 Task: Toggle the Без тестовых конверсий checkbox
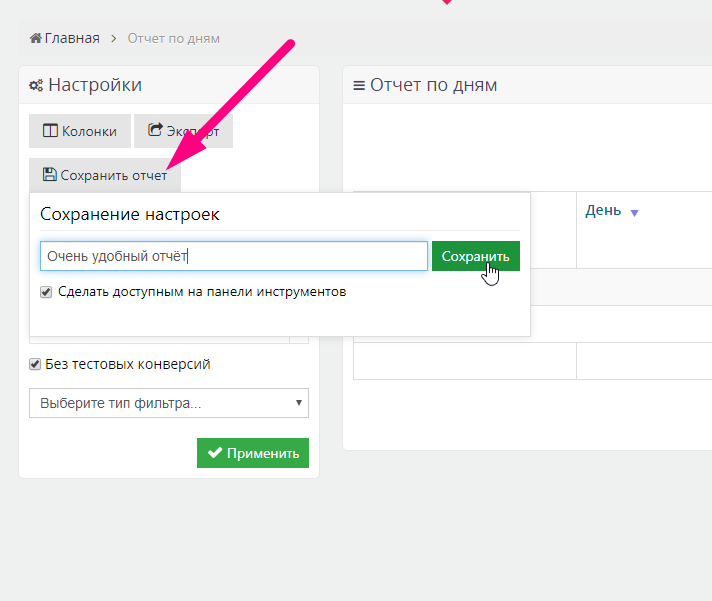coord(35,364)
